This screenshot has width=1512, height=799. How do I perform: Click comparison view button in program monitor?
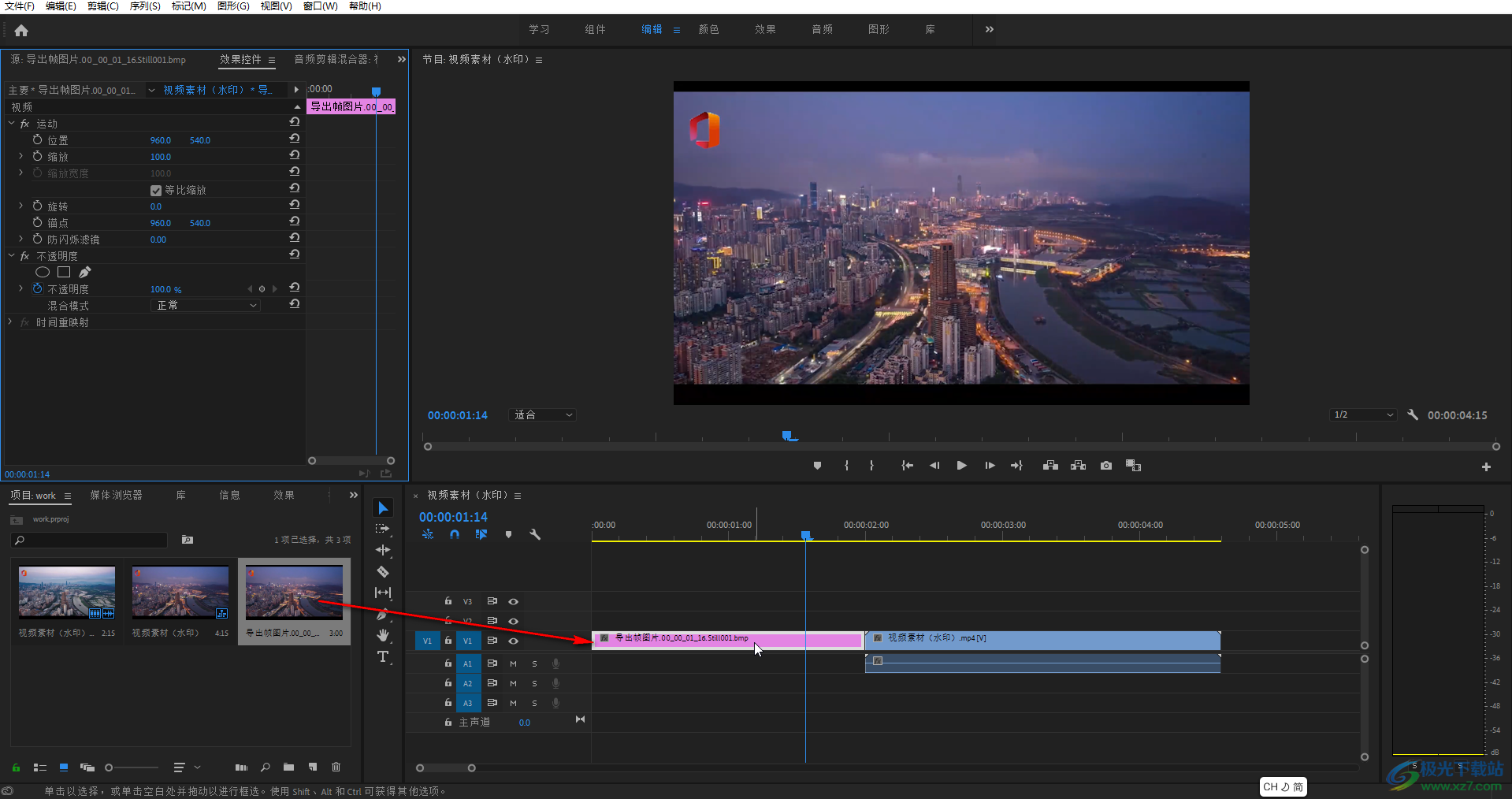pos(1134,466)
